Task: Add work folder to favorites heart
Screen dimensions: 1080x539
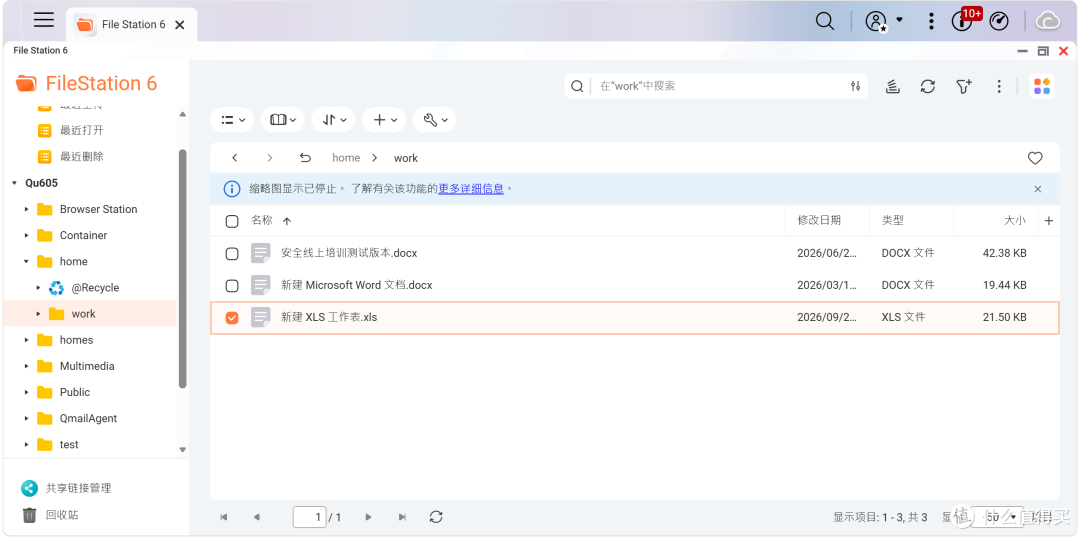Action: (x=1035, y=158)
